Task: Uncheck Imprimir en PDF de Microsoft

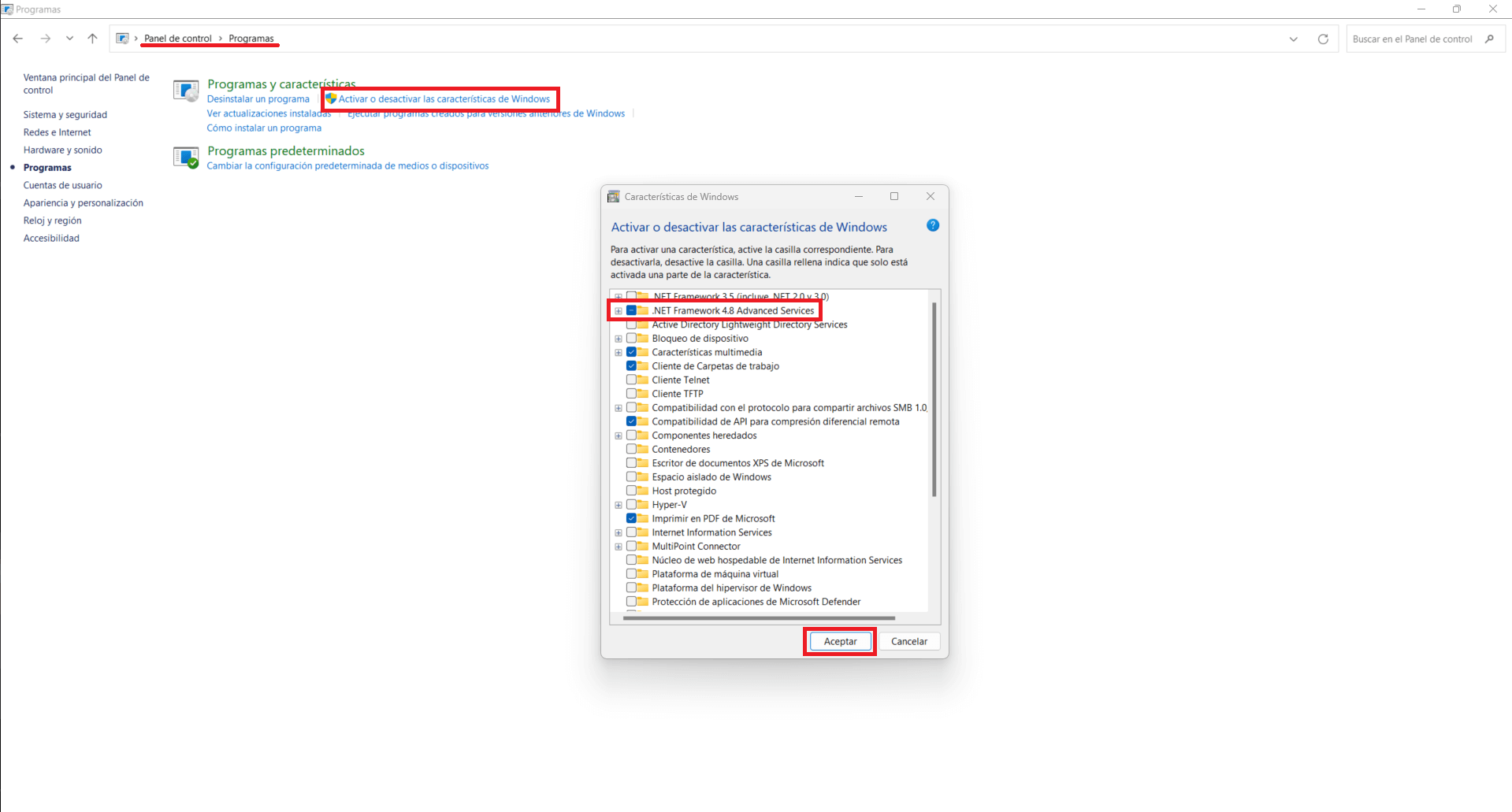Action: (x=631, y=518)
